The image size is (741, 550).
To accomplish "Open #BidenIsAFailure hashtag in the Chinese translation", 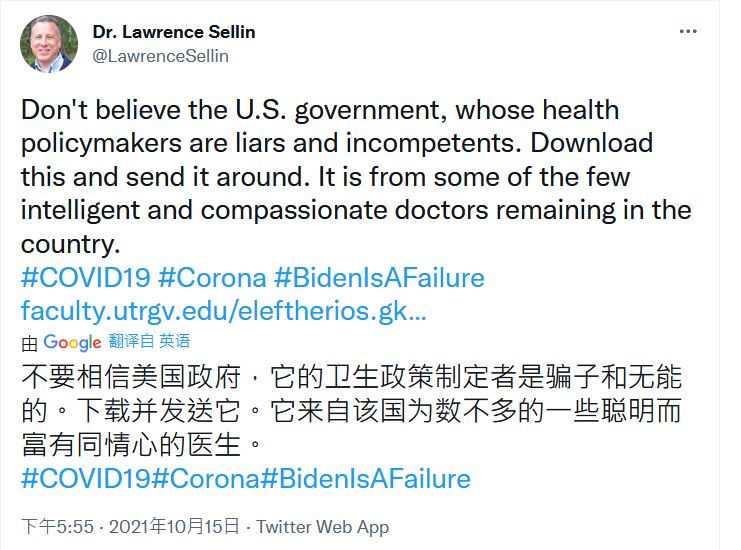I will [x=365, y=478].
